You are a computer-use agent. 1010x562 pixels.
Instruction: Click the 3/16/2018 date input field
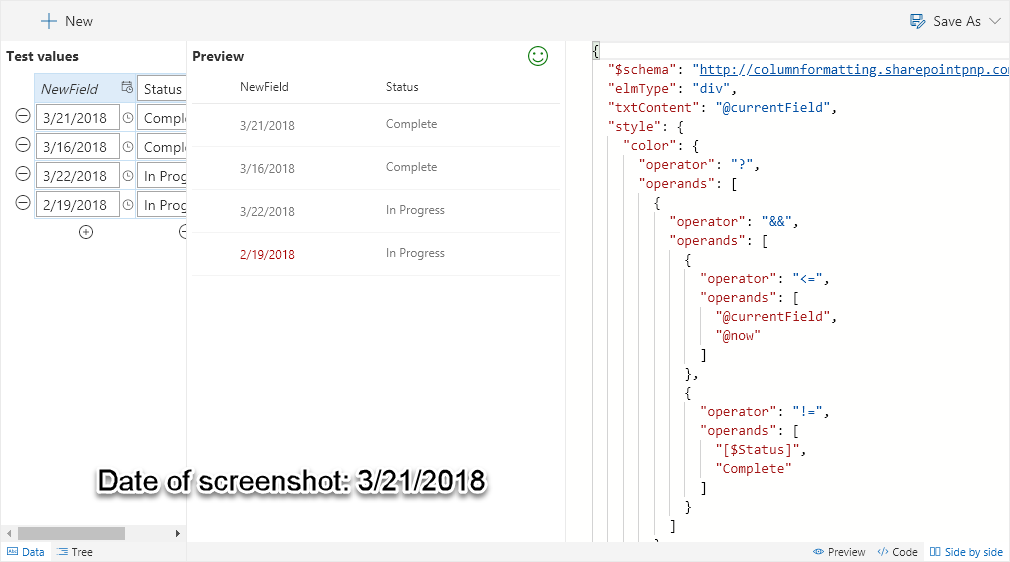pos(78,147)
